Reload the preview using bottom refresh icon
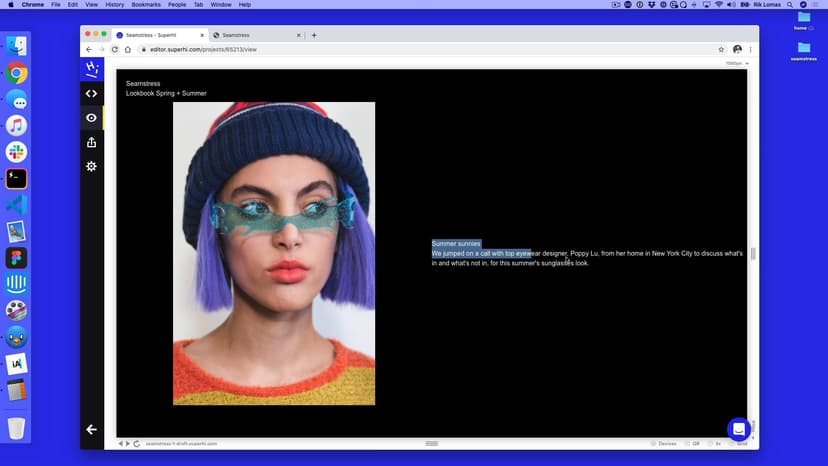 click(x=136, y=443)
